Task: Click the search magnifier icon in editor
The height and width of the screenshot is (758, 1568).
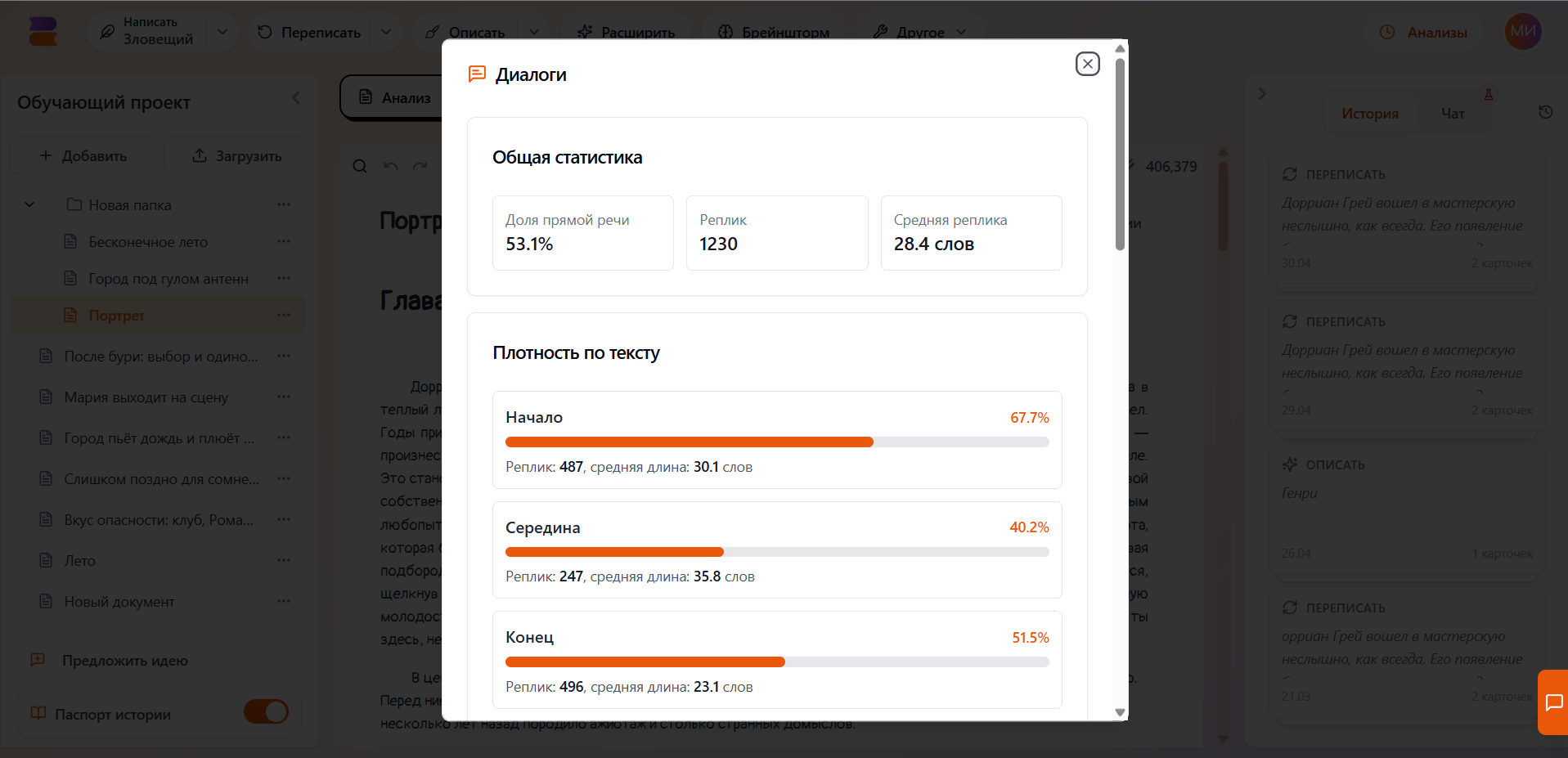Action: (x=360, y=166)
